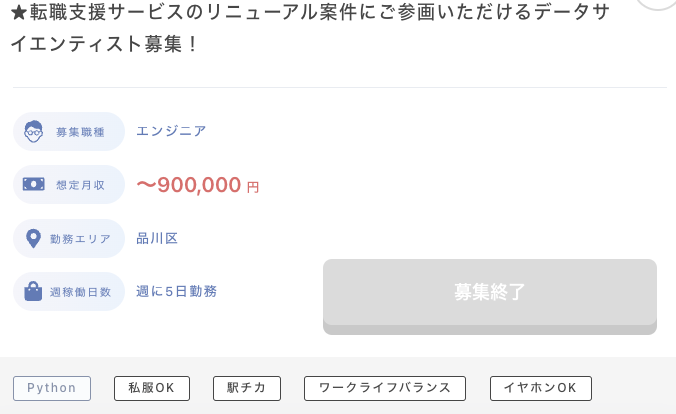The width and height of the screenshot is (676, 414).
Task: Click the engineer face icon with glasses
Action: tap(34, 131)
